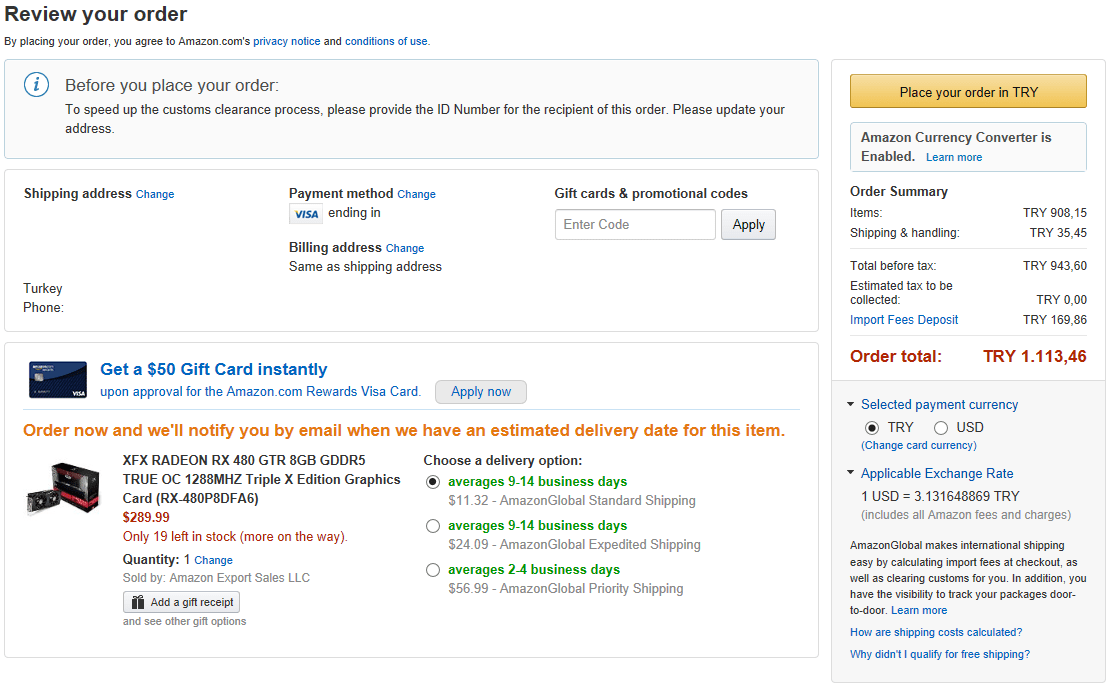Switch payment currency to USD
Screen dimensions: 1109x685
point(941,428)
